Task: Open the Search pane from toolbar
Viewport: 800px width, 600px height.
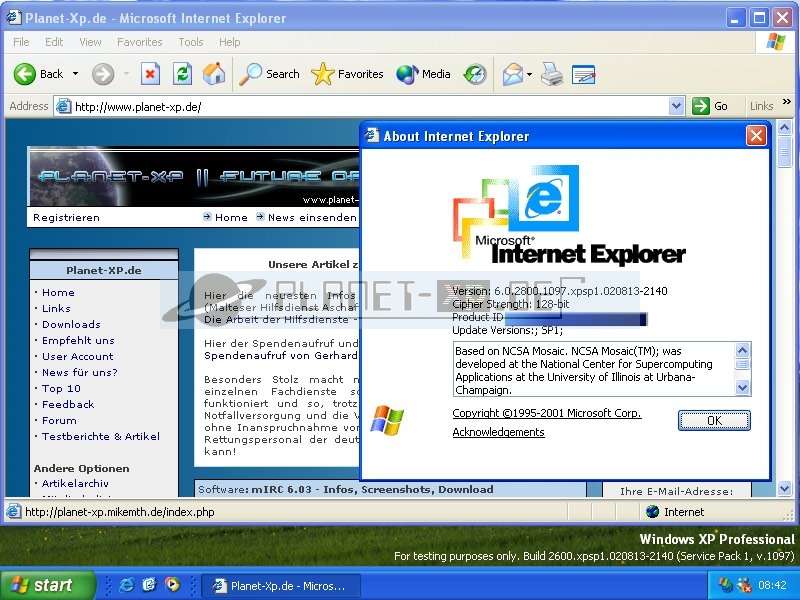Action: pyautogui.click(x=269, y=74)
